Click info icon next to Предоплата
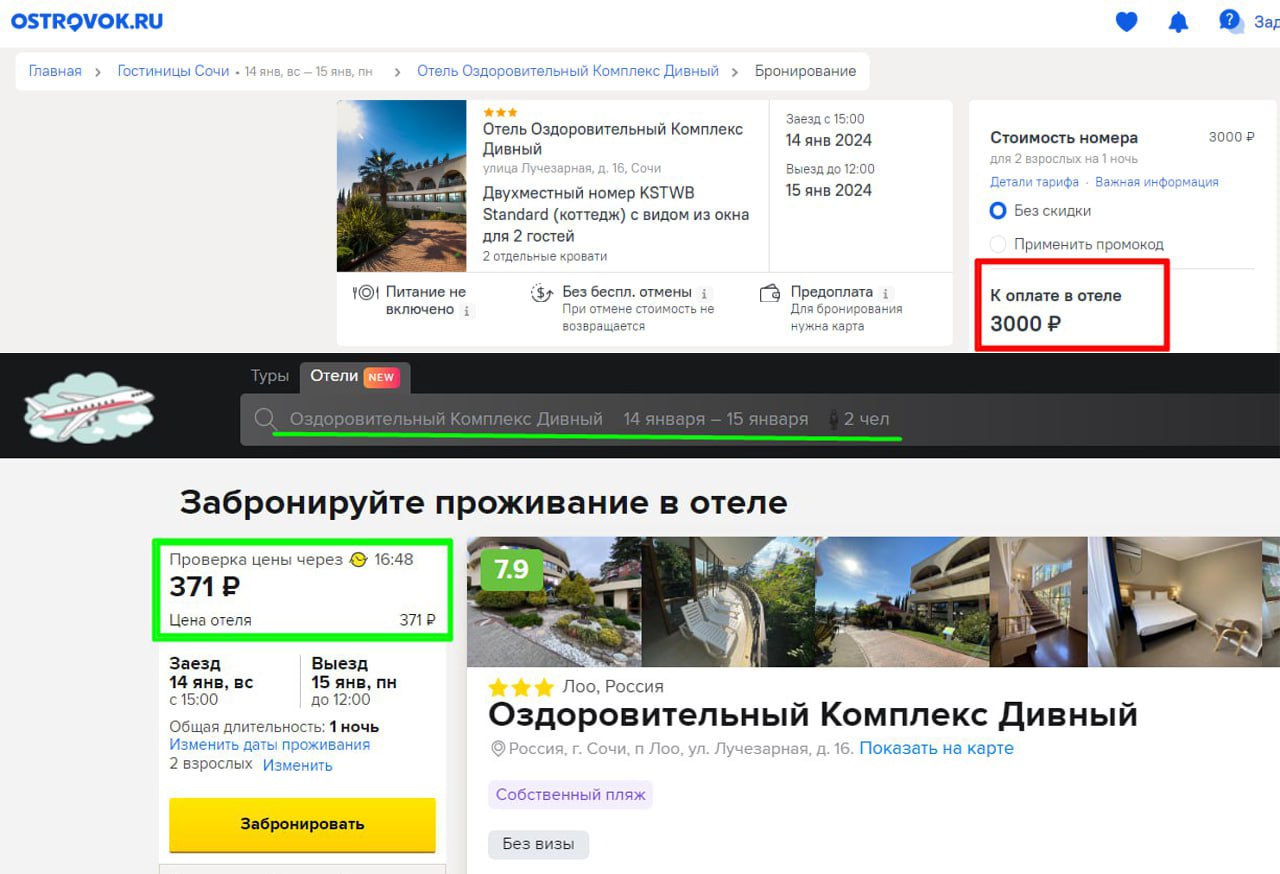The width and height of the screenshot is (1280, 874). pos(886,293)
